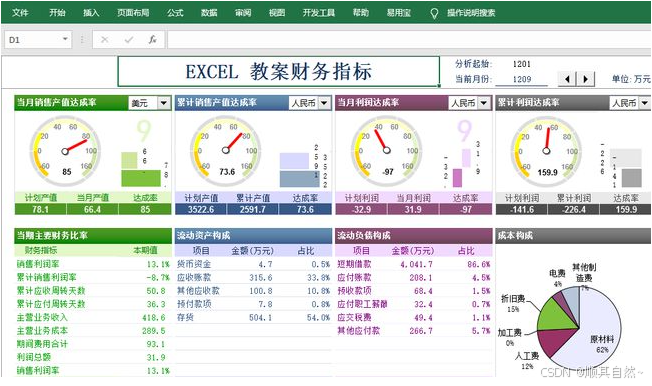Click the 累计利润 value -226.4
This screenshot has width=652, height=386.
click(573, 209)
